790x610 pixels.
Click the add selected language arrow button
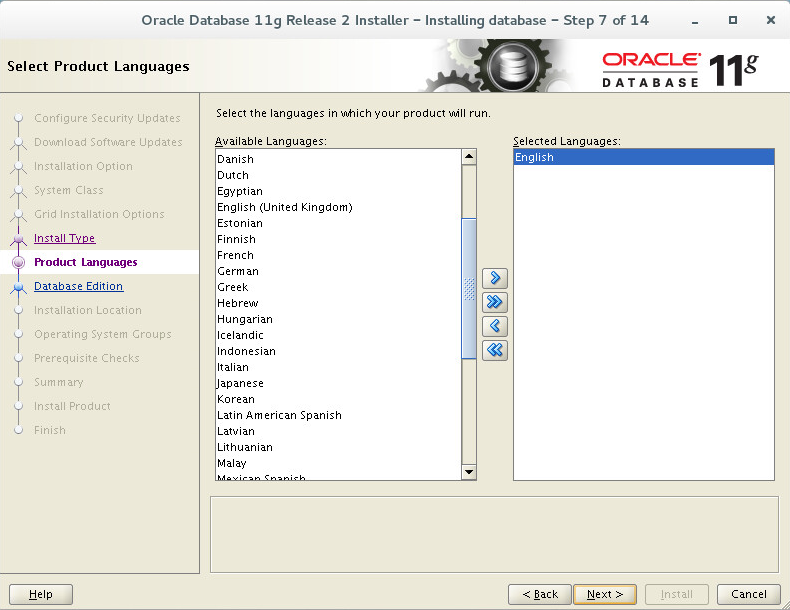(495, 278)
